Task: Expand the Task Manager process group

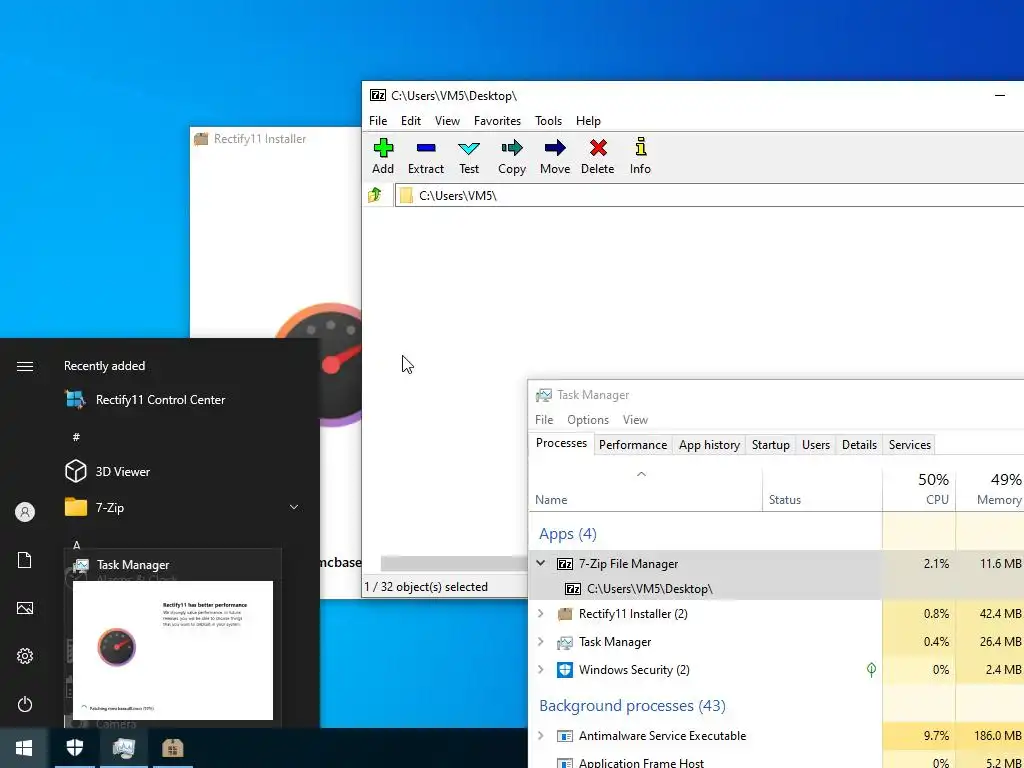Action: click(541, 642)
